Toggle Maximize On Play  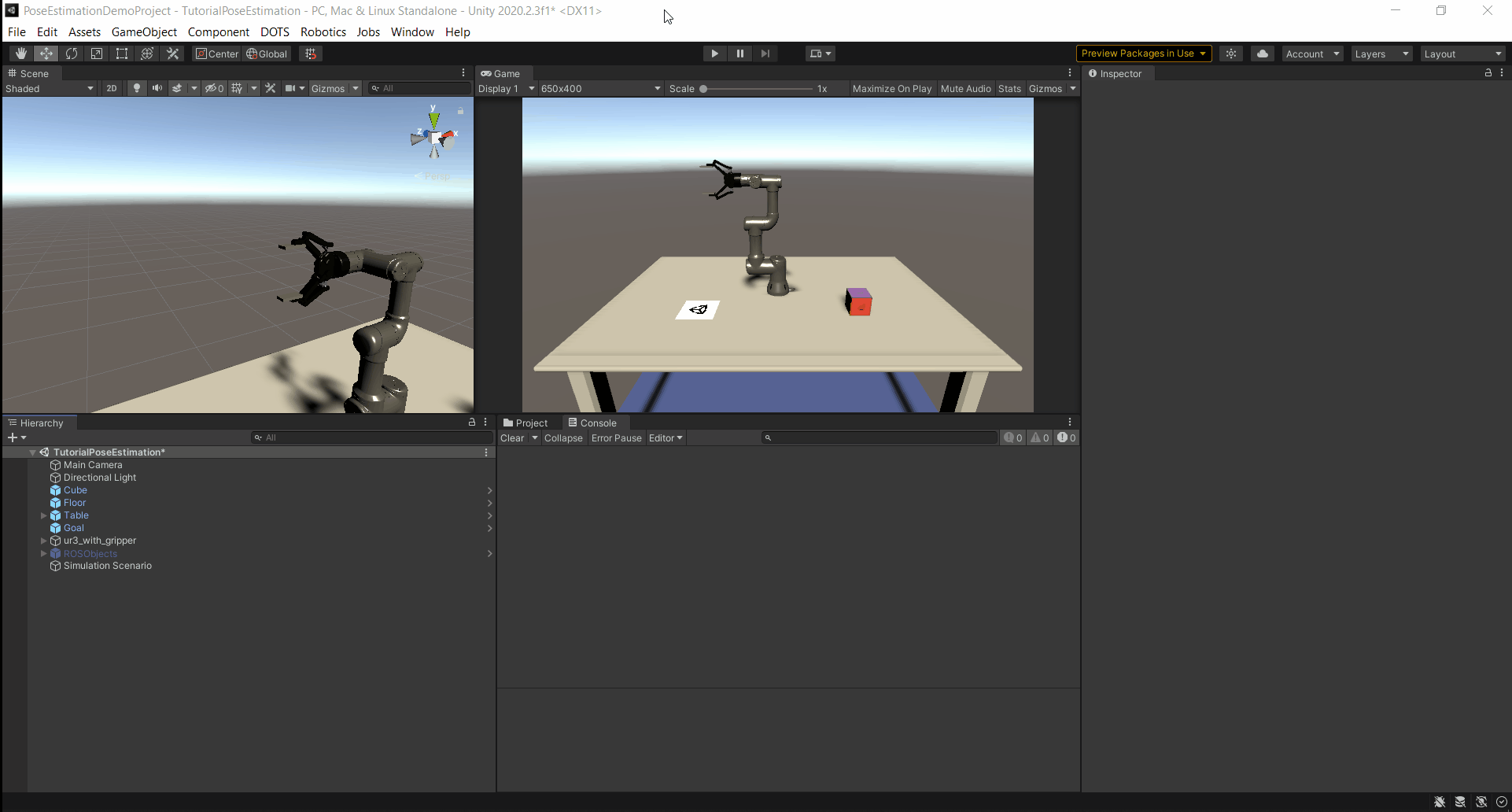[x=891, y=88]
